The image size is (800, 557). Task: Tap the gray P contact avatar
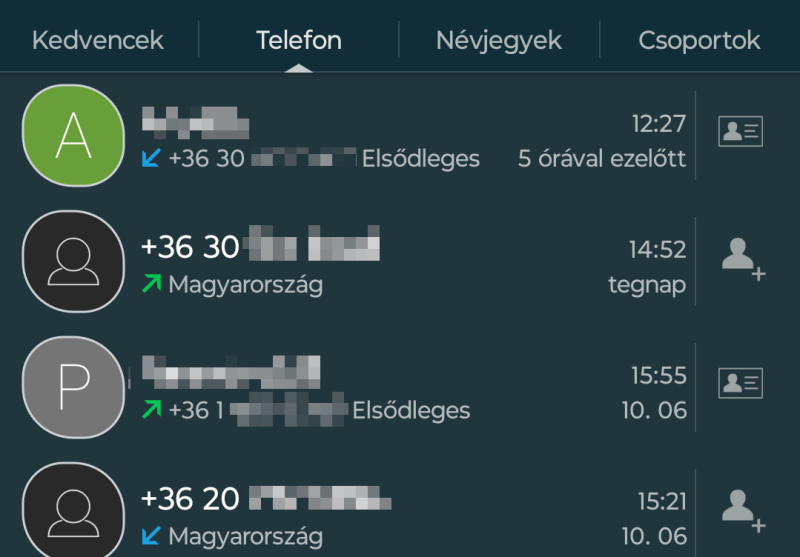72,387
